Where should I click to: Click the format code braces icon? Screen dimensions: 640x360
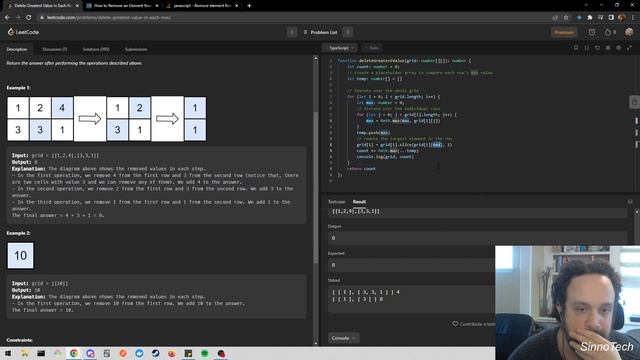587,48
